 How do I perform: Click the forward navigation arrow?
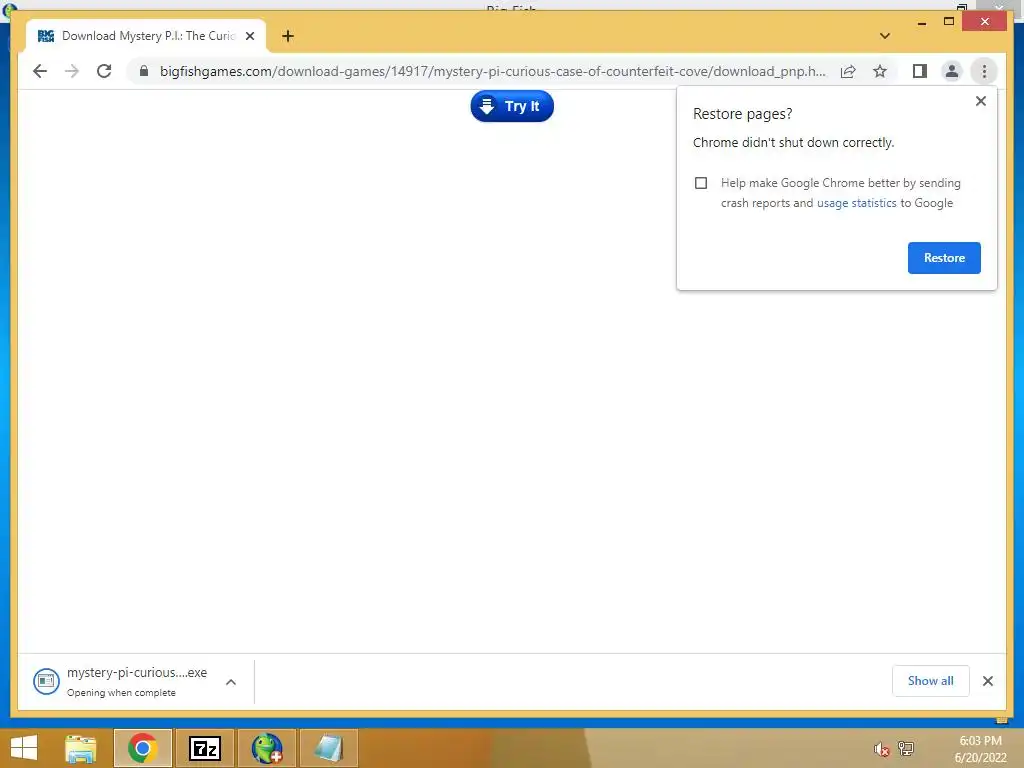(72, 71)
